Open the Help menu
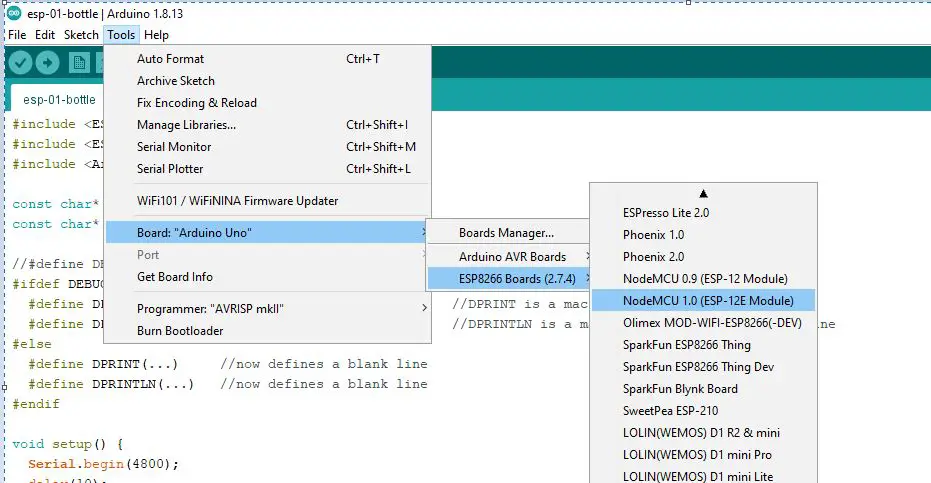This screenshot has height=483, width=931. [156, 35]
